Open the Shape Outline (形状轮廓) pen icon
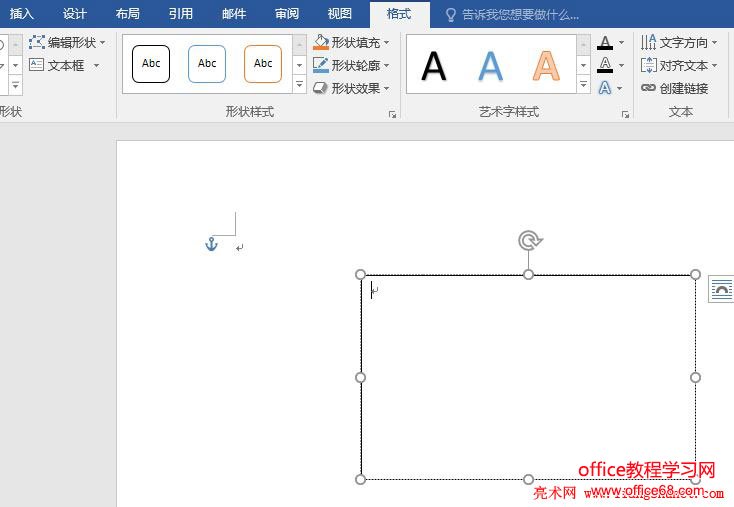Screen dimensions: 734x507 tap(321, 65)
